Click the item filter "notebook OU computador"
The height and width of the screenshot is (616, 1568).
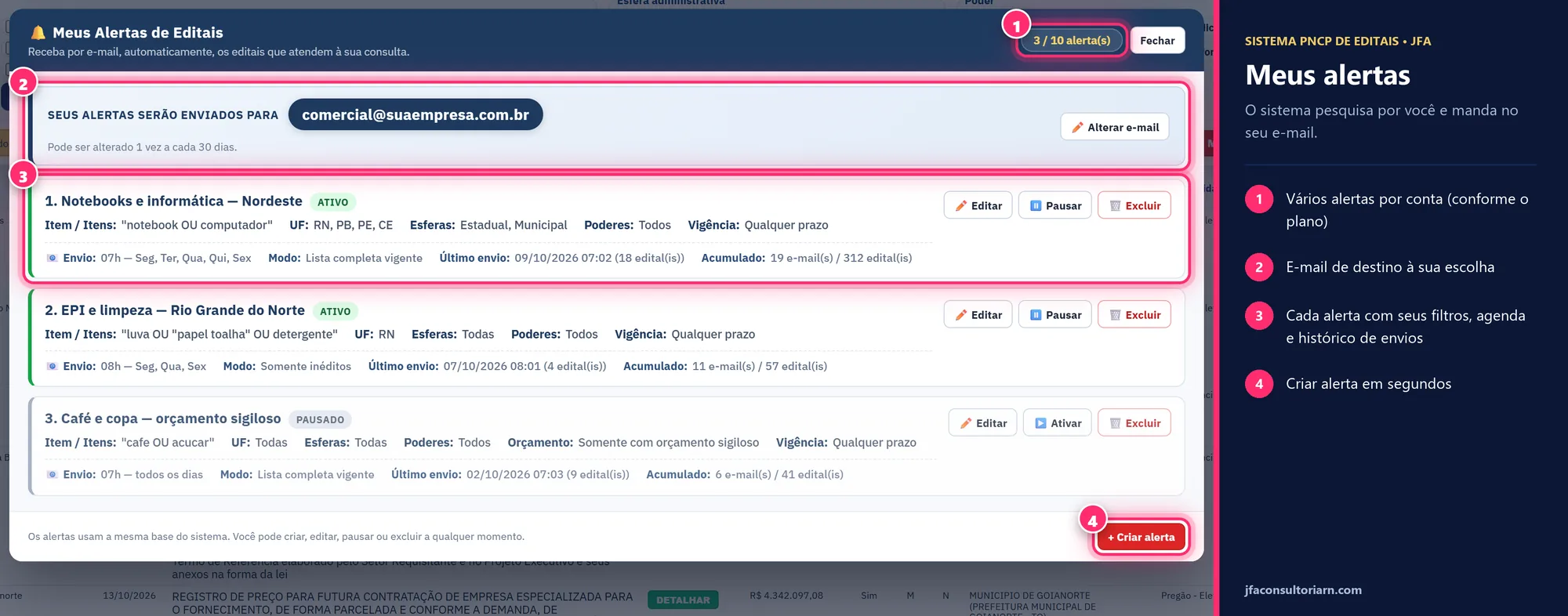[x=197, y=225]
